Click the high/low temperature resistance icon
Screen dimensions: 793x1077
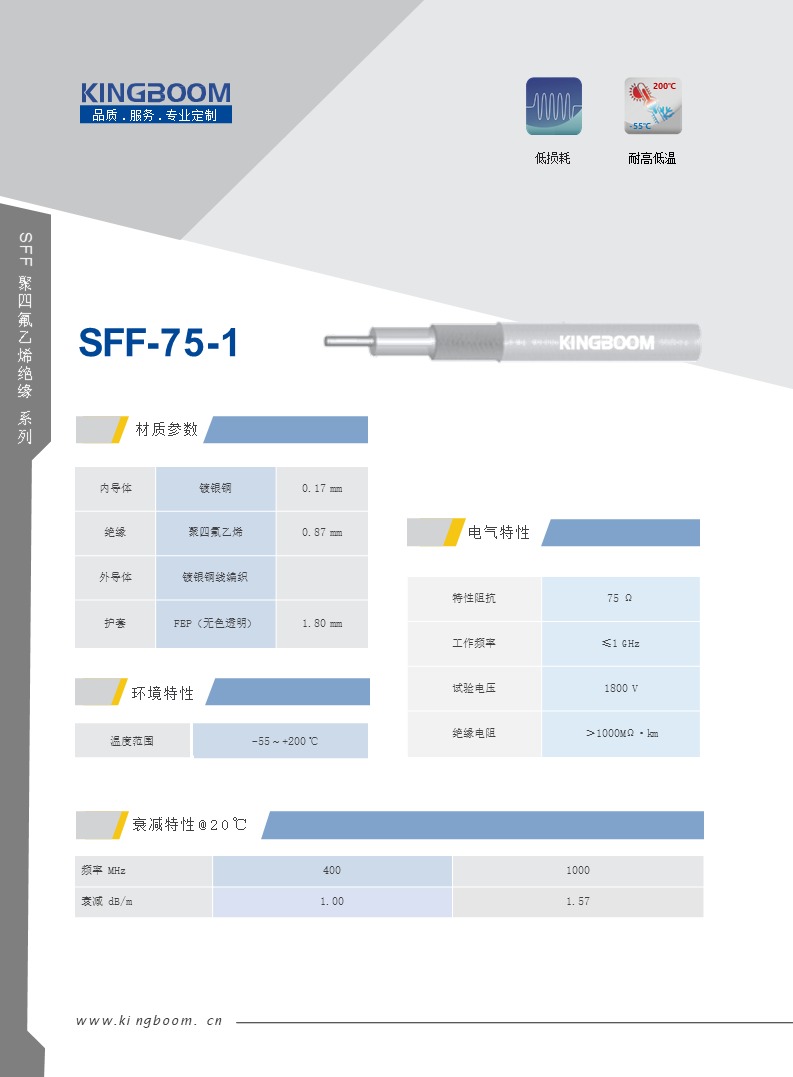653,106
